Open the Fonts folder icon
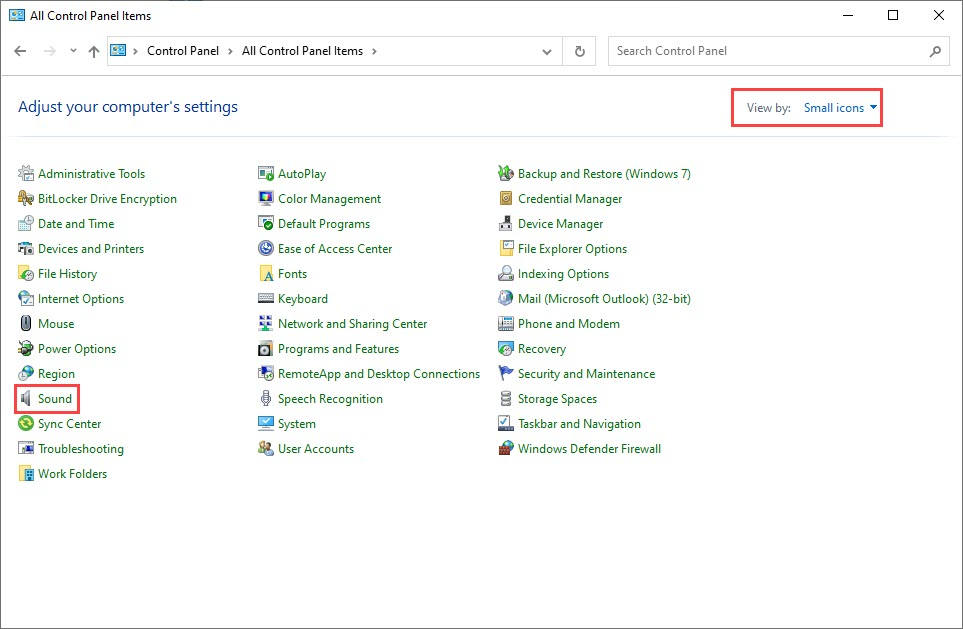This screenshot has height=629, width=963. [x=265, y=273]
